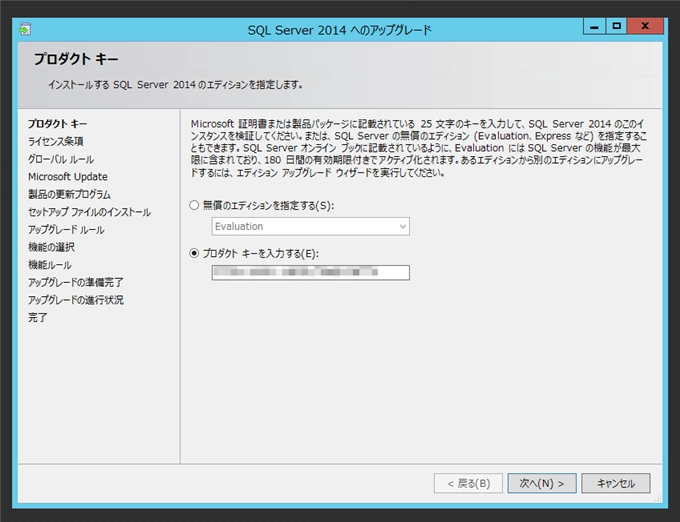Click the product key input field
Image resolution: width=680 pixels, height=522 pixels.
311,272
